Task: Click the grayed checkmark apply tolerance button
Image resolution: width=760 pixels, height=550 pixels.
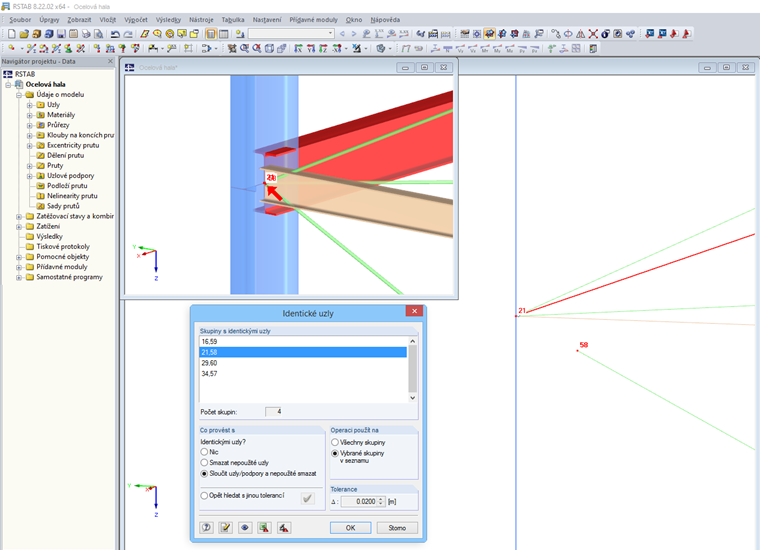Action: pos(307,498)
